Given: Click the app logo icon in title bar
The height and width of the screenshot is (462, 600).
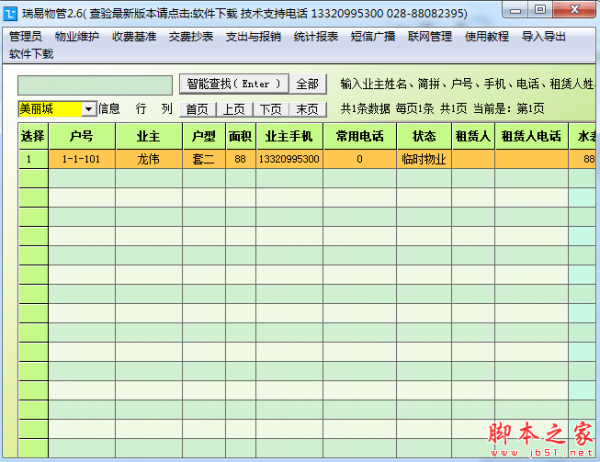Looking at the screenshot, I should tap(10, 14).
